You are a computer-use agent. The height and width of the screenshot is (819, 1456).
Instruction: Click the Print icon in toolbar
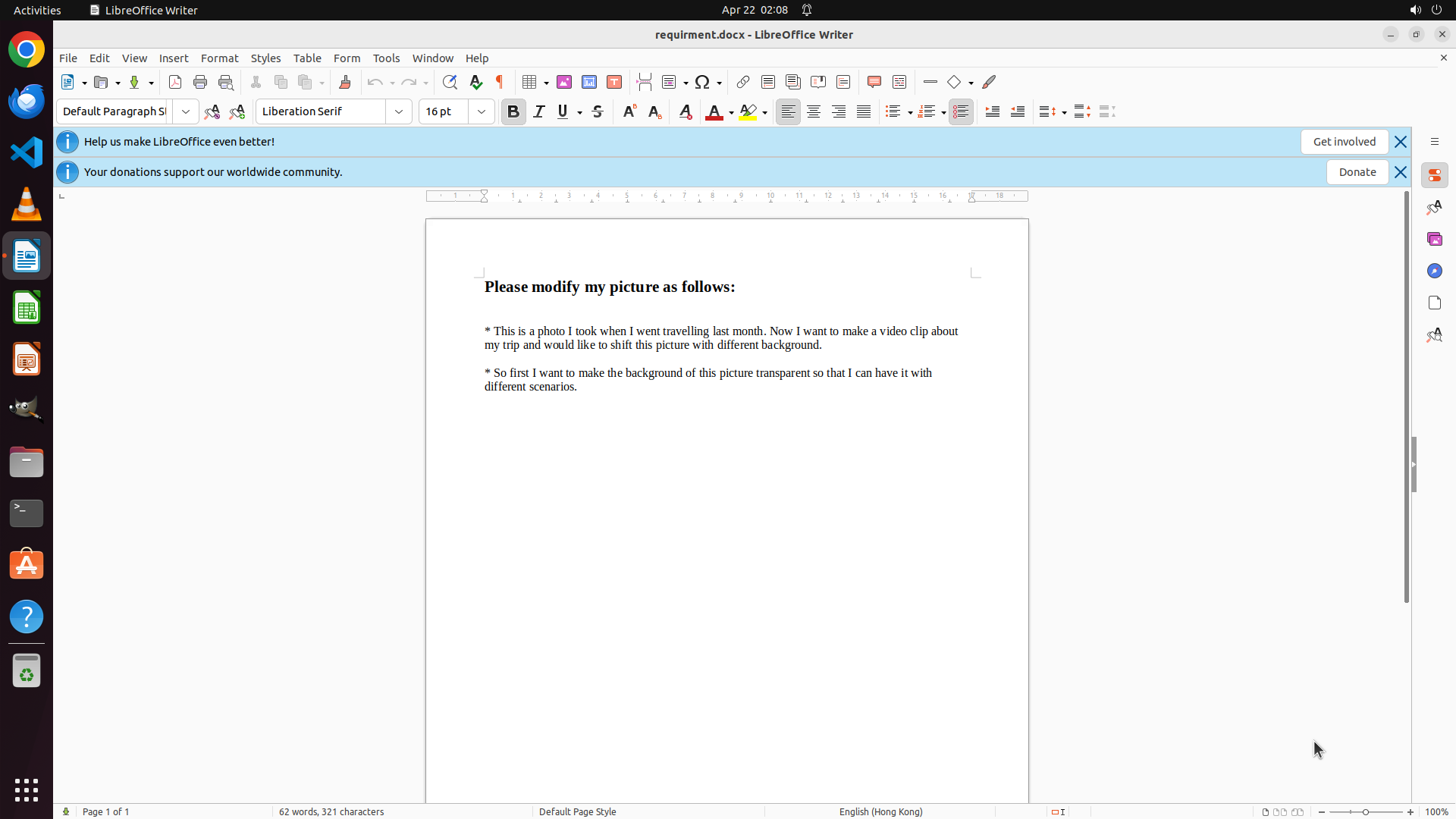point(200,82)
